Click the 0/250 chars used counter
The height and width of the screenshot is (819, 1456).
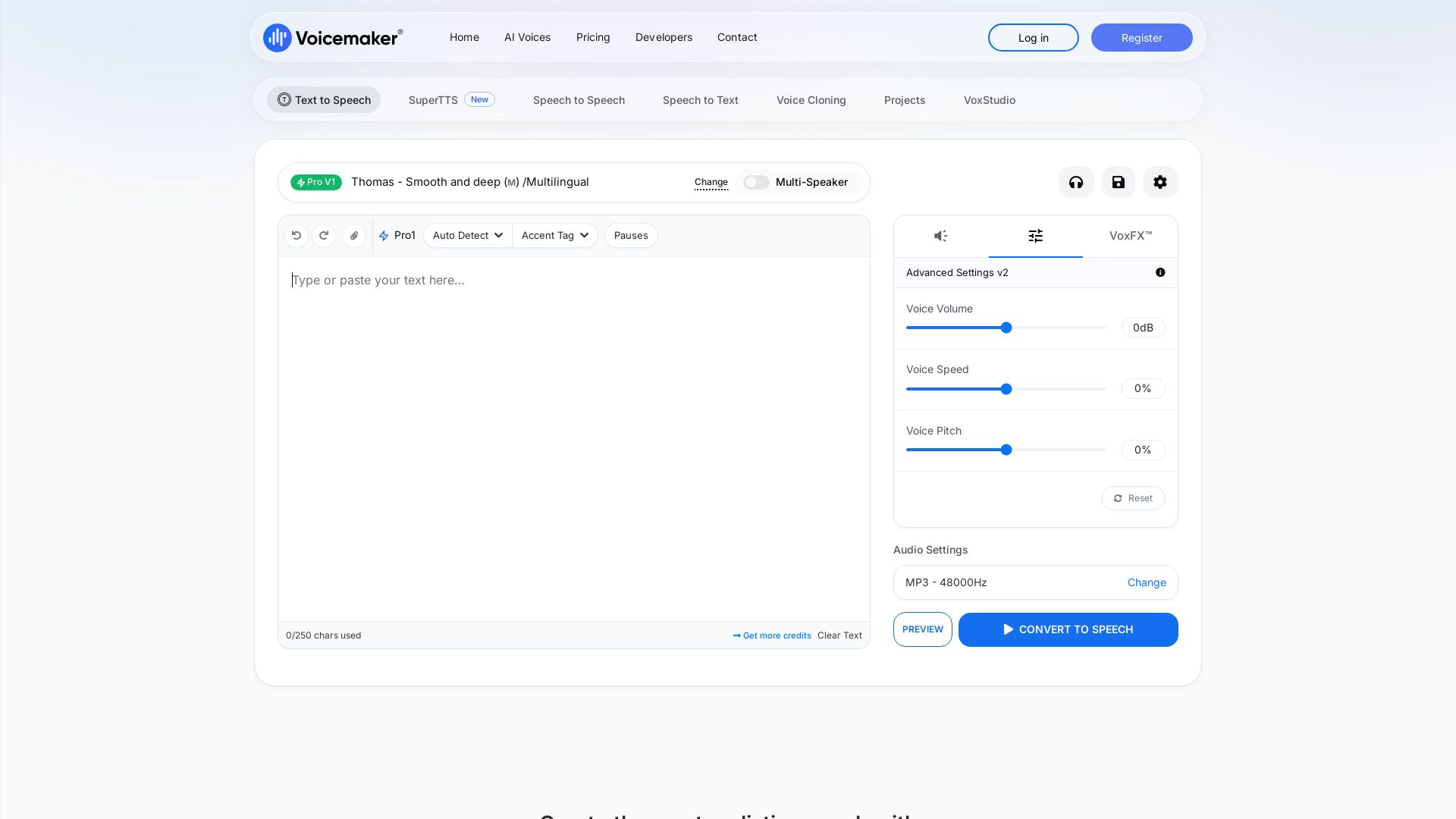(324, 635)
